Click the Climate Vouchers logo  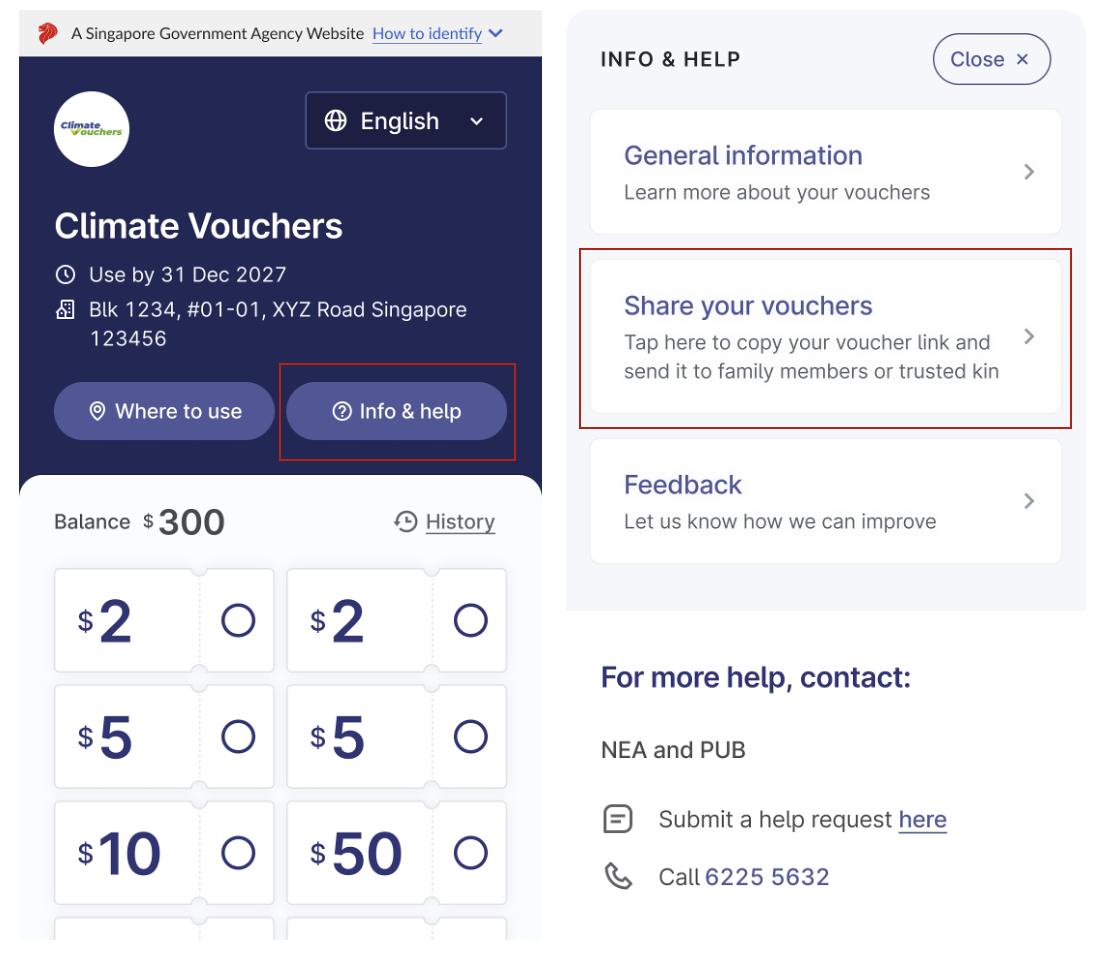pos(91,129)
